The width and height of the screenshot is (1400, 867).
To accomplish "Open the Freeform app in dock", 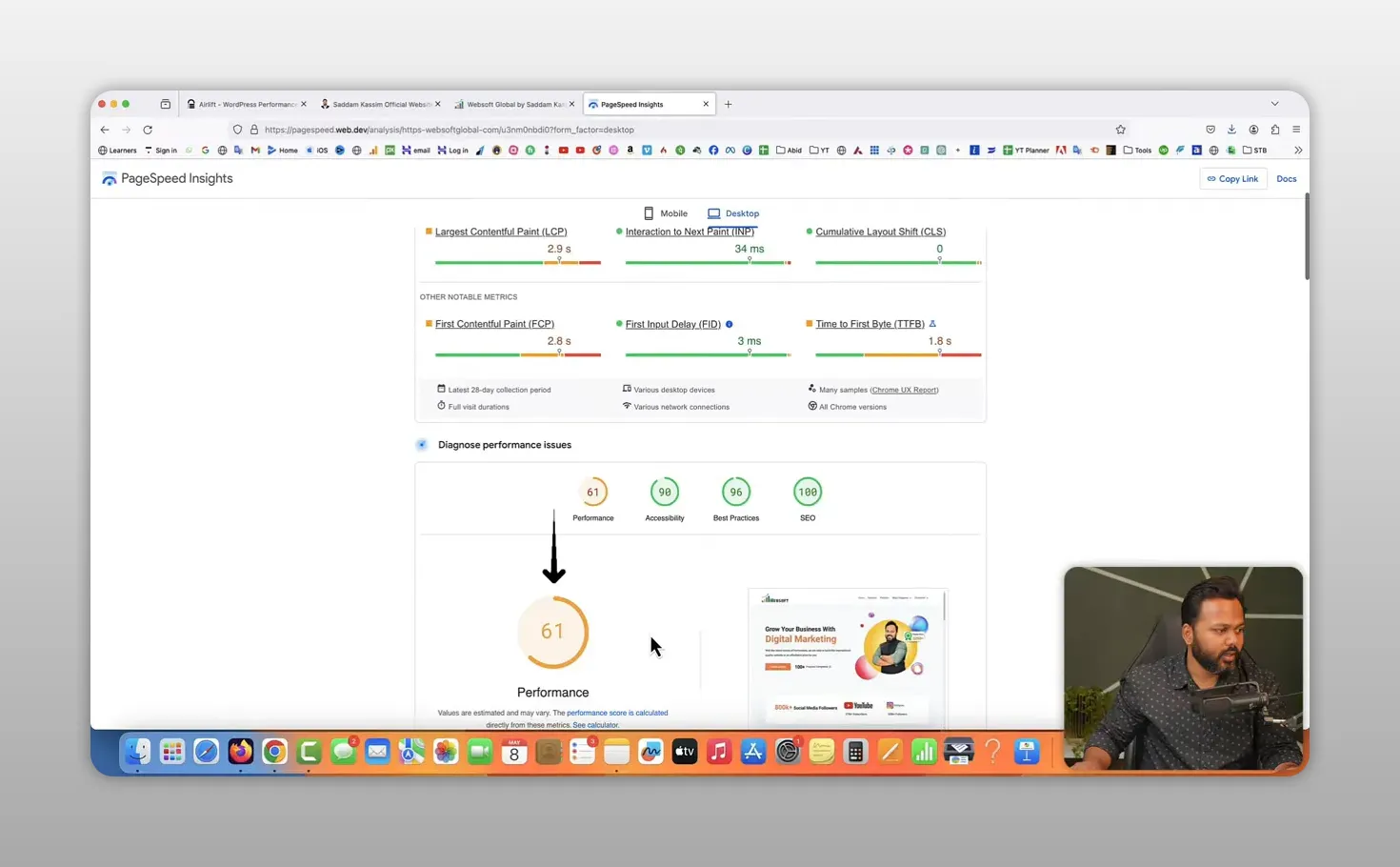I will [650, 752].
